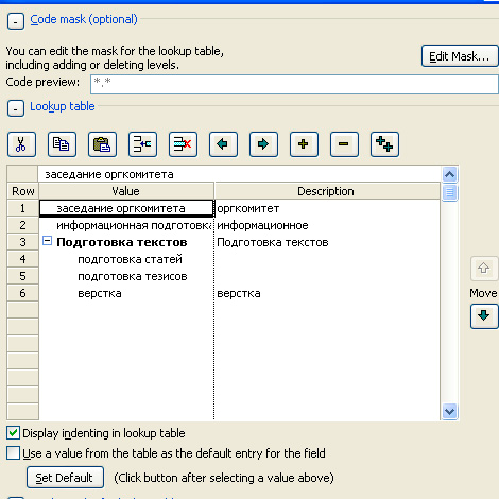Click the entry edit bar showing заседание оргкомитета

pos(239,174)
